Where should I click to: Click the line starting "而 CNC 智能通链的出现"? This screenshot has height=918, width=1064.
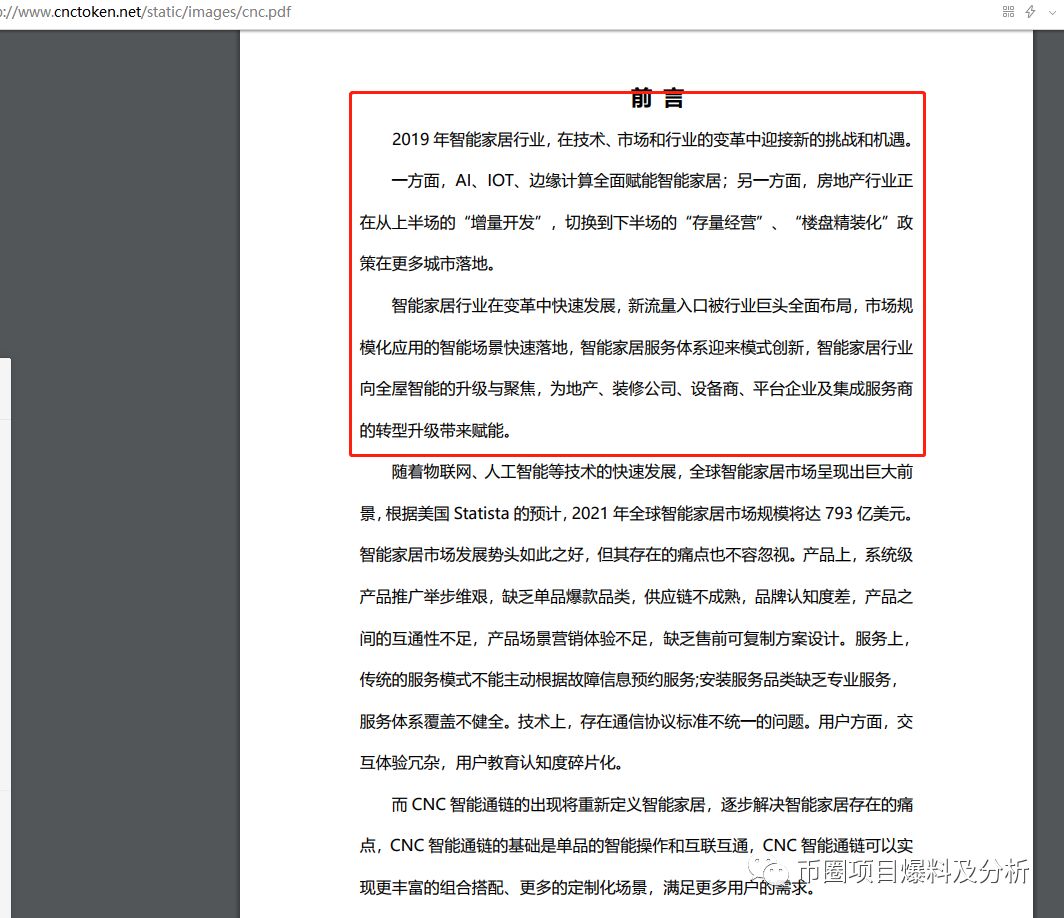652,805
